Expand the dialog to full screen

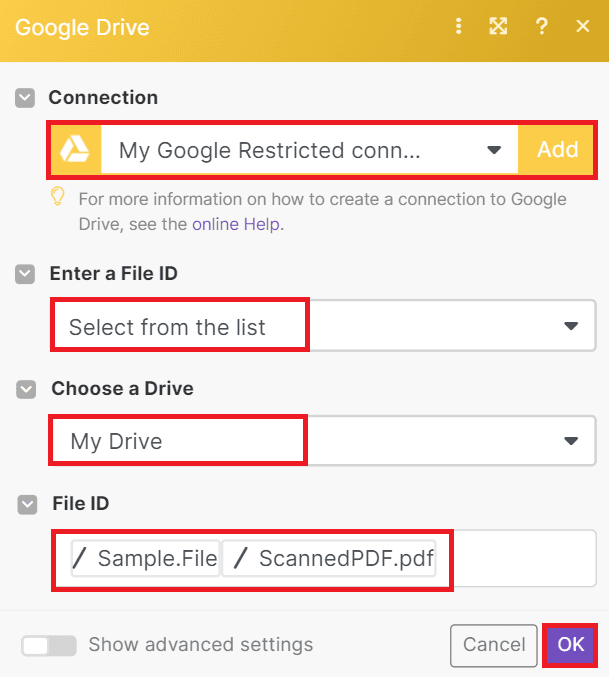coord(498,27)
